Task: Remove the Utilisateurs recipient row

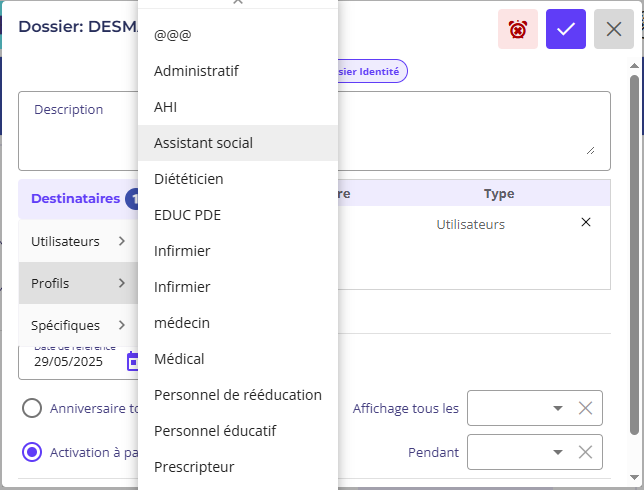Action: [586, 222]
